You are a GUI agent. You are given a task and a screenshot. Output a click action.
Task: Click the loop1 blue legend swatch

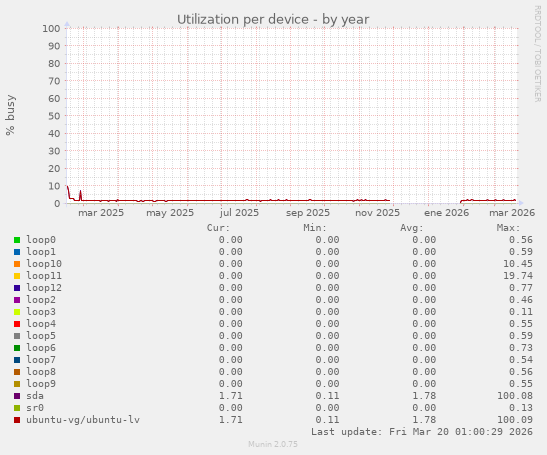[17, 252]
